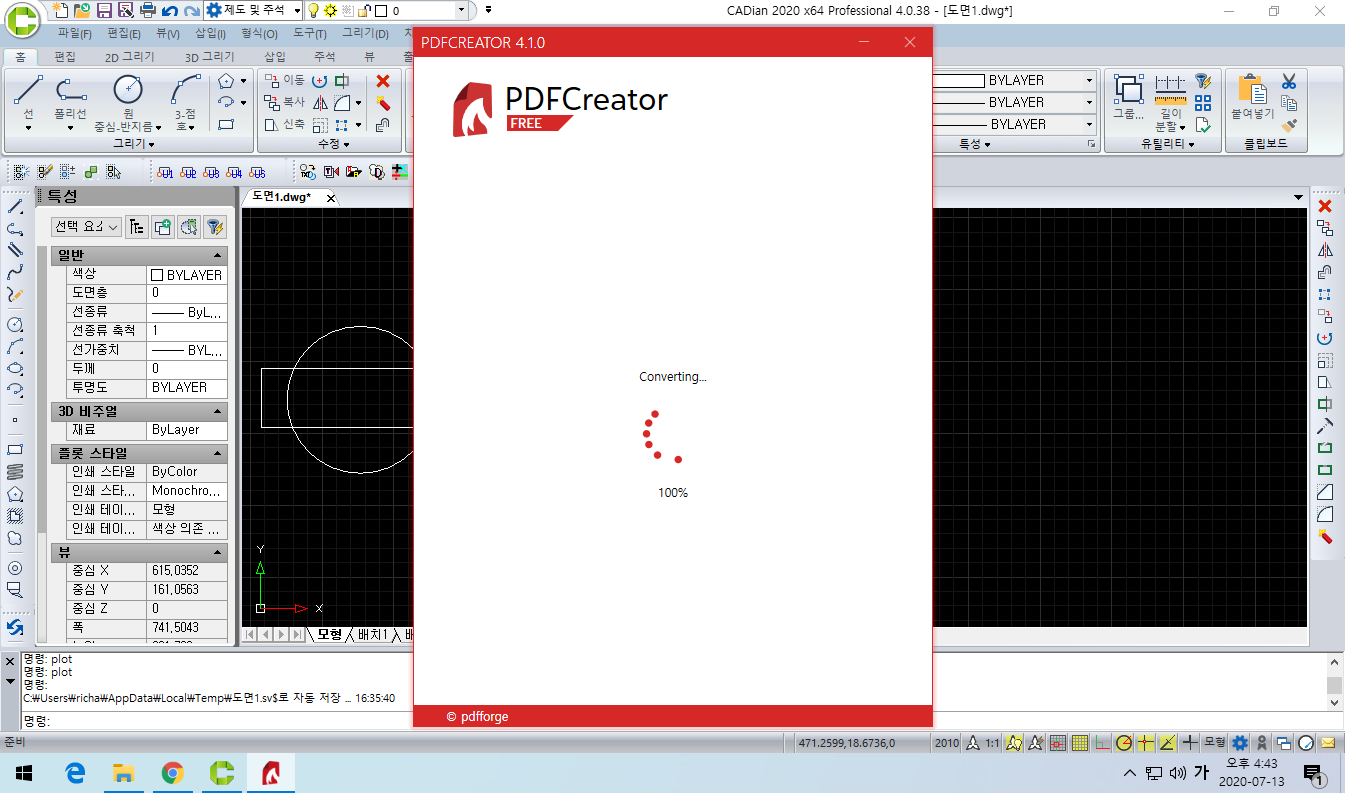Toggle object snap in status bar
The image size is (1345, 793).
click(x=1146, y=743)
